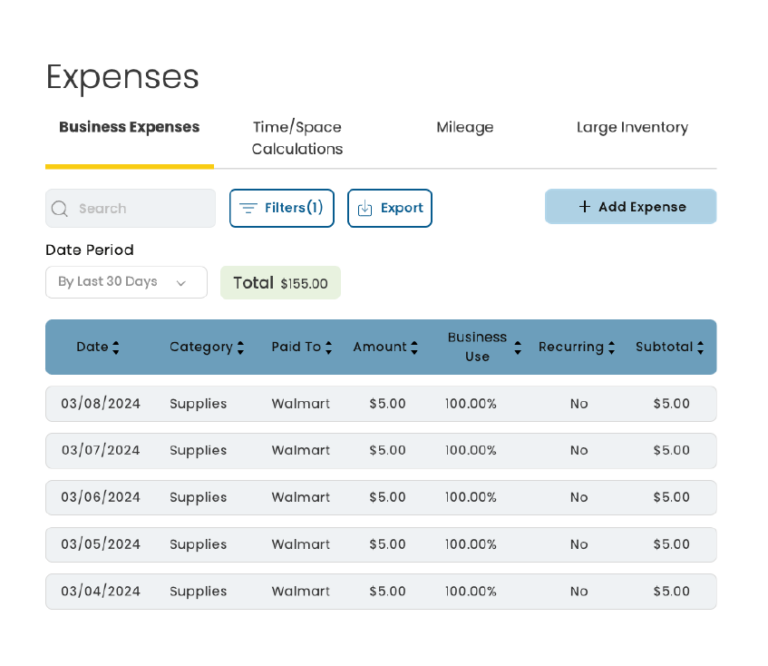
Task: Switch to the Time/Space Calculations tab
Action: (x=297, y=138)
